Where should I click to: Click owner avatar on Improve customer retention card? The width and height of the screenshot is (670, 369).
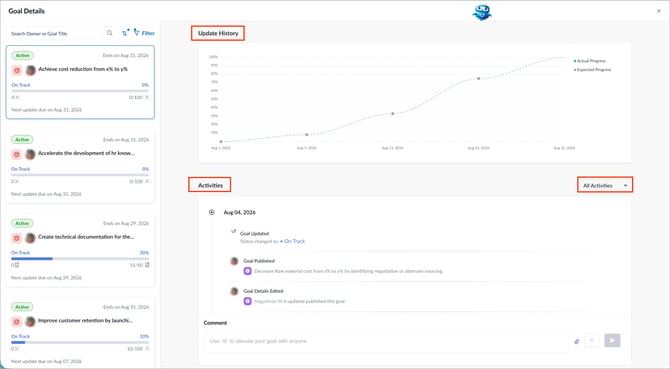pos(30,322)
